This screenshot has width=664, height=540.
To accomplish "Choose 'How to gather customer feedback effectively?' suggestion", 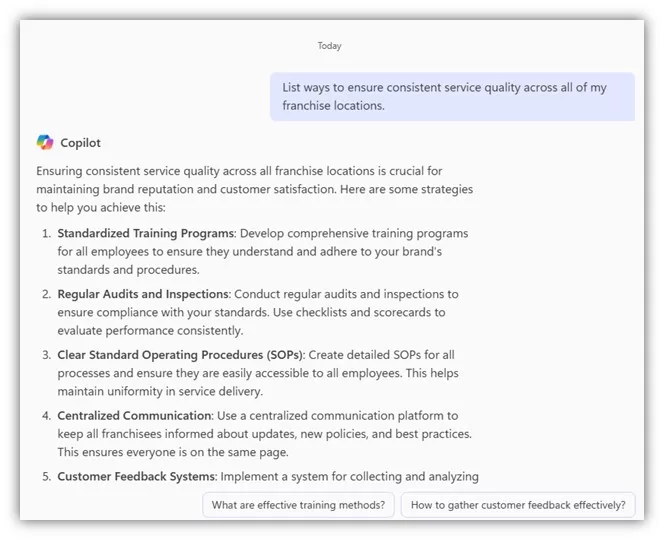I will [x=518, y=505].
